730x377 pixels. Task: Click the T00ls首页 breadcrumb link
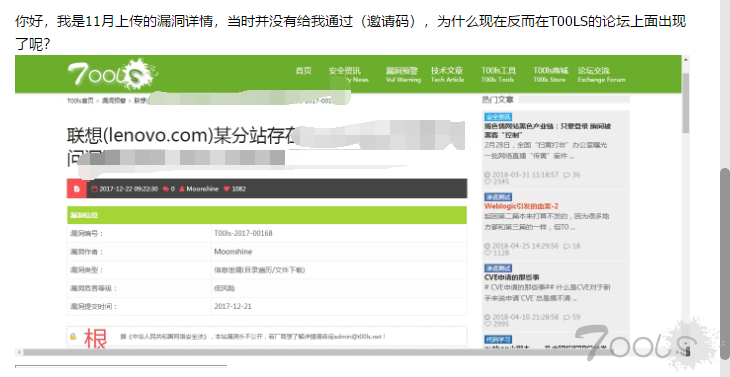pos(80,101)
